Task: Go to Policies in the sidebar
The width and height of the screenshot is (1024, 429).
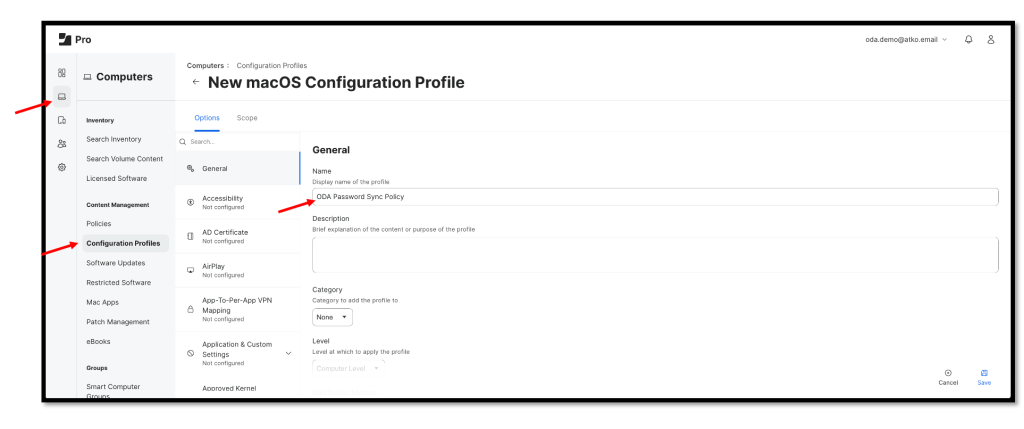Action: 99,223
